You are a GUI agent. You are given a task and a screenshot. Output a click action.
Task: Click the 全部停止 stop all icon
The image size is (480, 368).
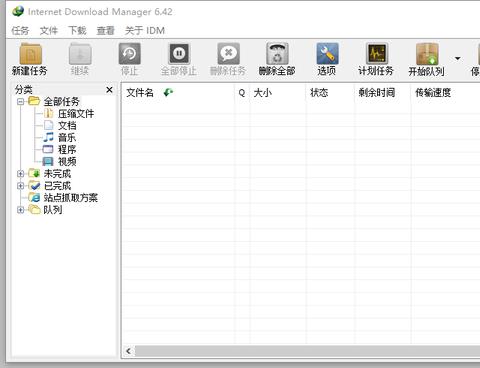pos(179,54)
